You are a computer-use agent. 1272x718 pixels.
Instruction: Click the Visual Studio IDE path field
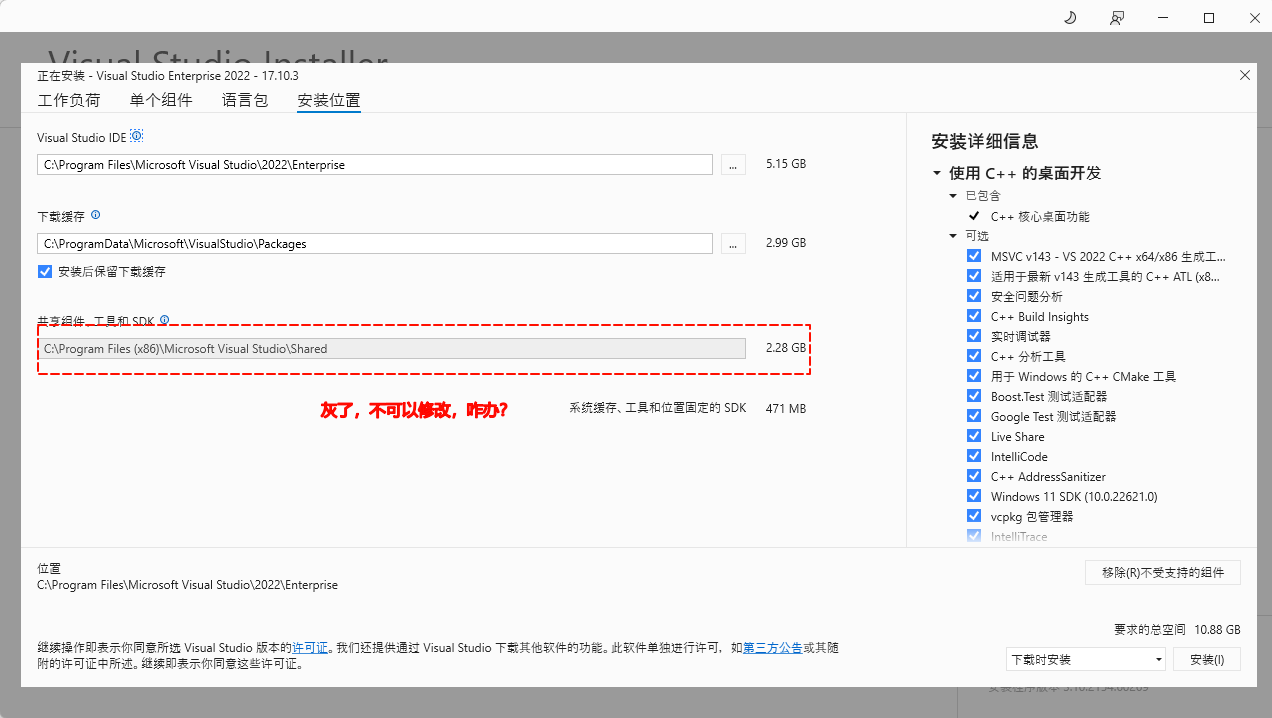tap(375, 165)
